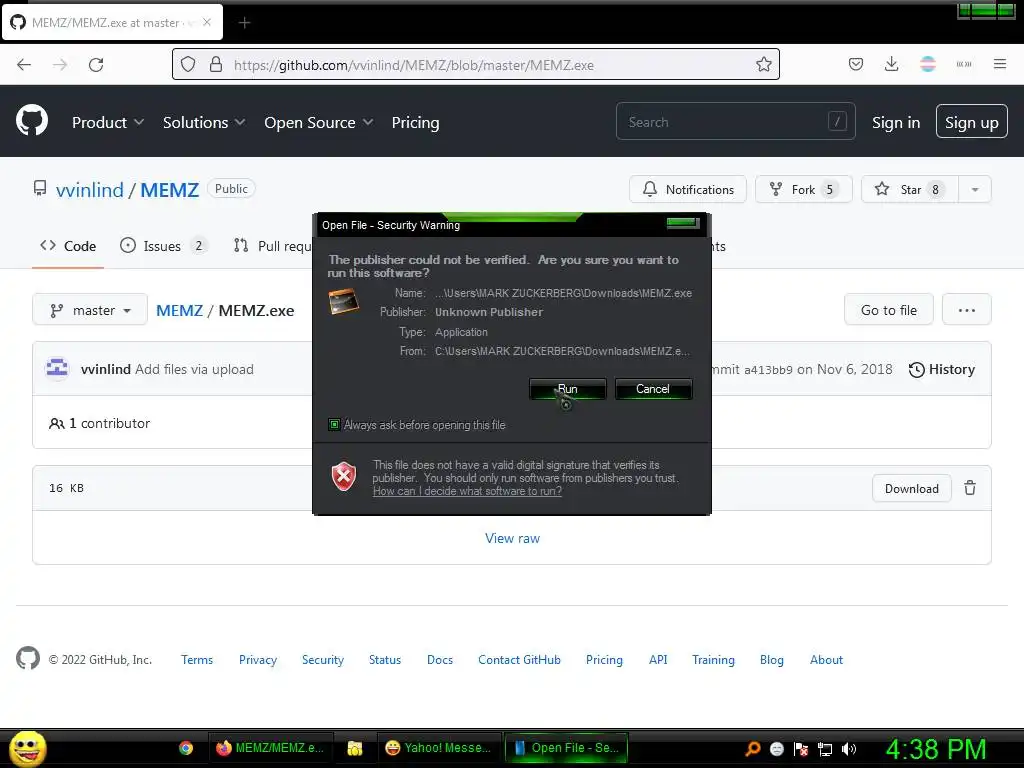1024x768 pixels.
Task: Click the View raw link
Action: (x=513, y=538)
